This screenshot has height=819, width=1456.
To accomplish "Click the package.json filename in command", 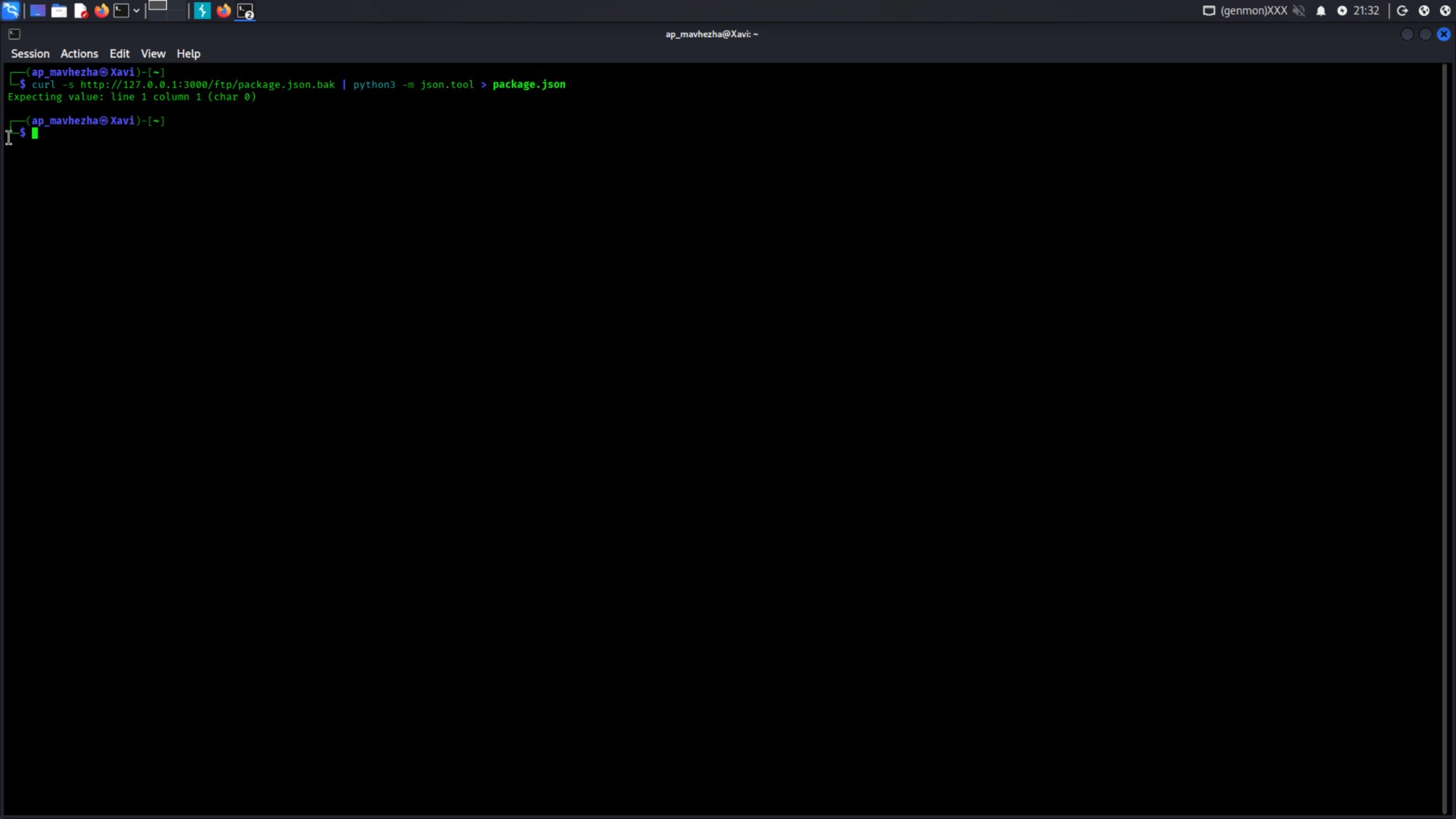I will pos(529,84).
